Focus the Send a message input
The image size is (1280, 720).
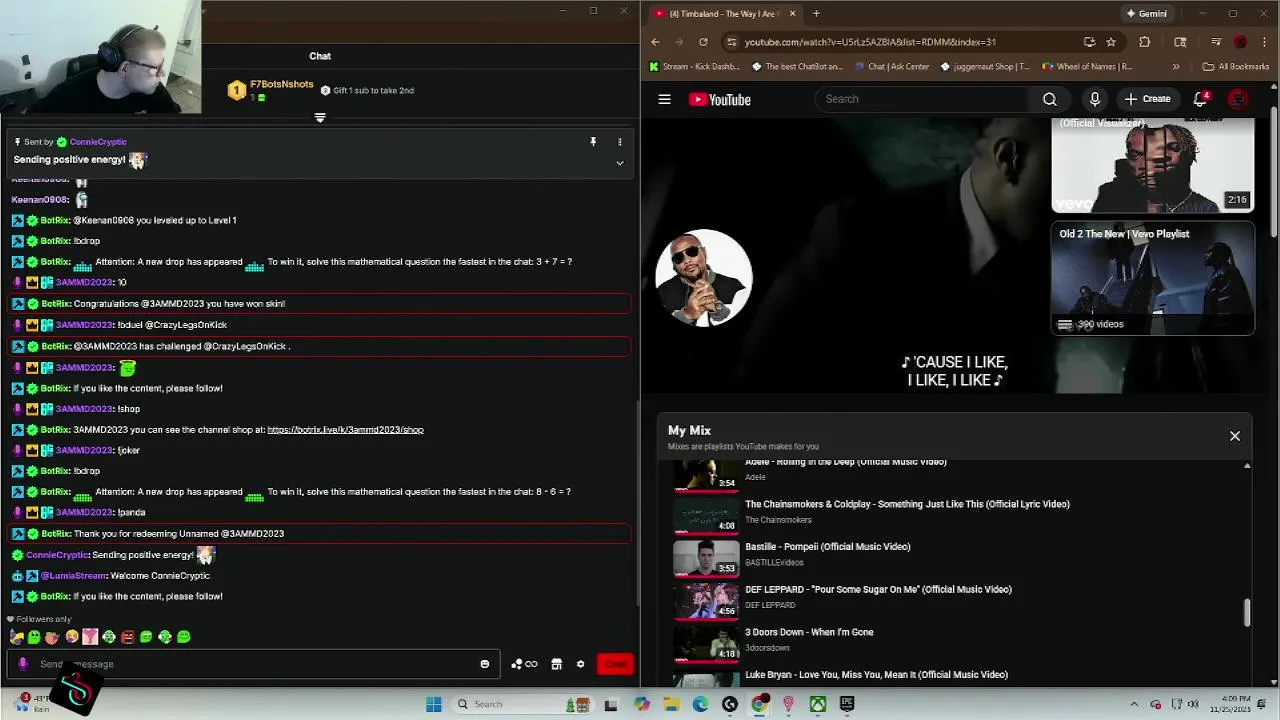[x=255, y=664]
